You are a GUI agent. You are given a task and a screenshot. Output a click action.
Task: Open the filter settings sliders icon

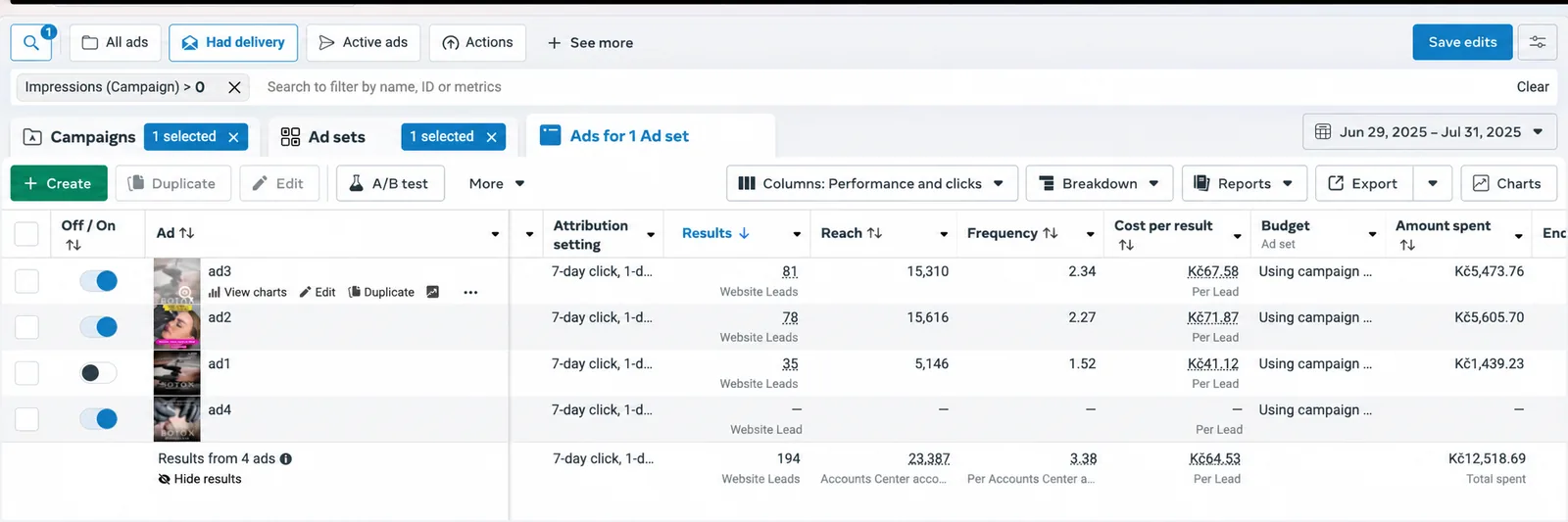(x=1538, y=42)
